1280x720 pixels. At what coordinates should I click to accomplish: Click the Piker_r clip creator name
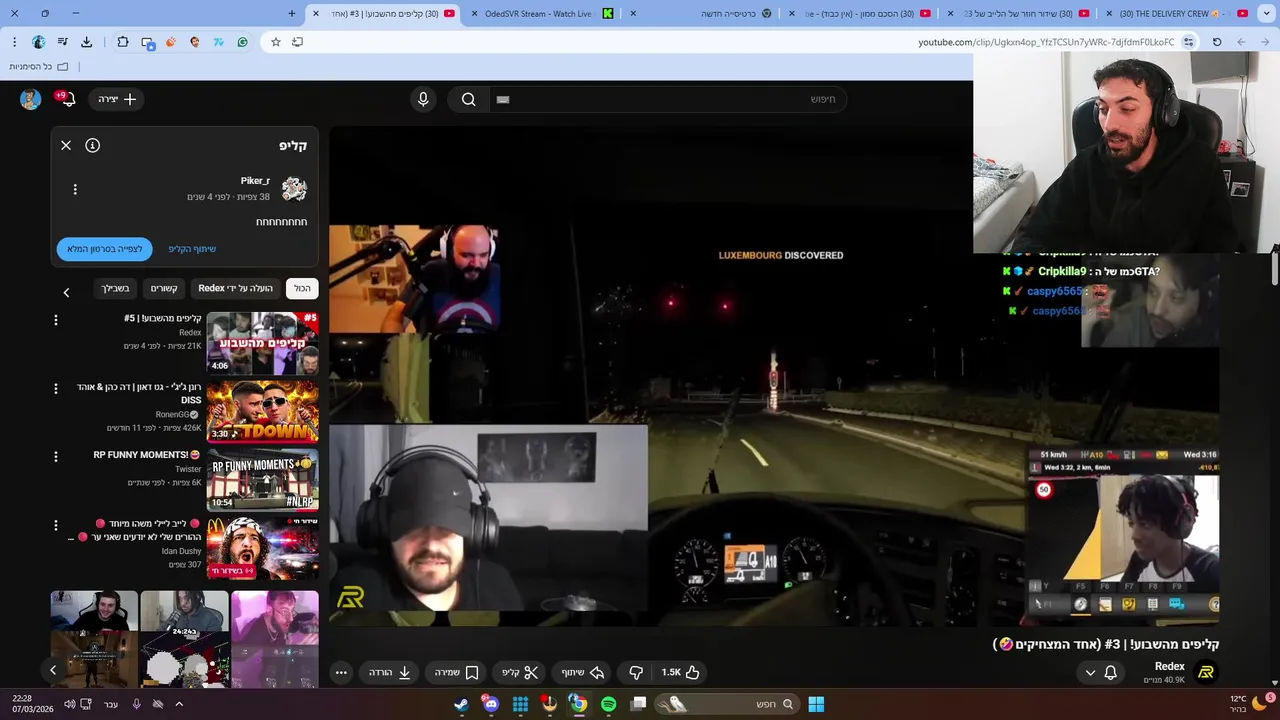[x=255, y=181]
